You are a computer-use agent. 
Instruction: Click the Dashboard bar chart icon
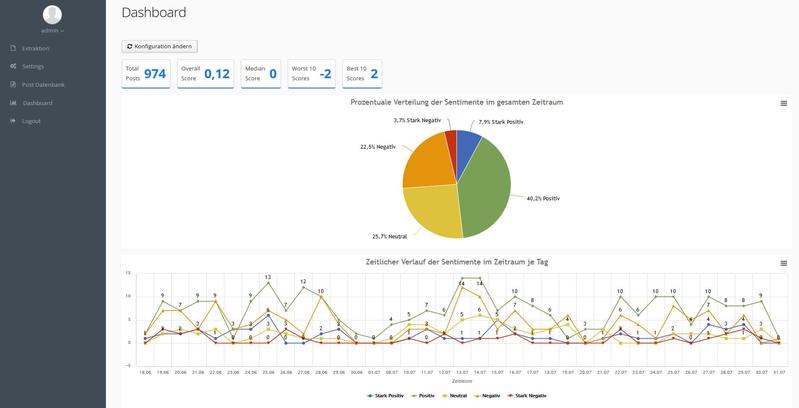click(x=13, y=103)
